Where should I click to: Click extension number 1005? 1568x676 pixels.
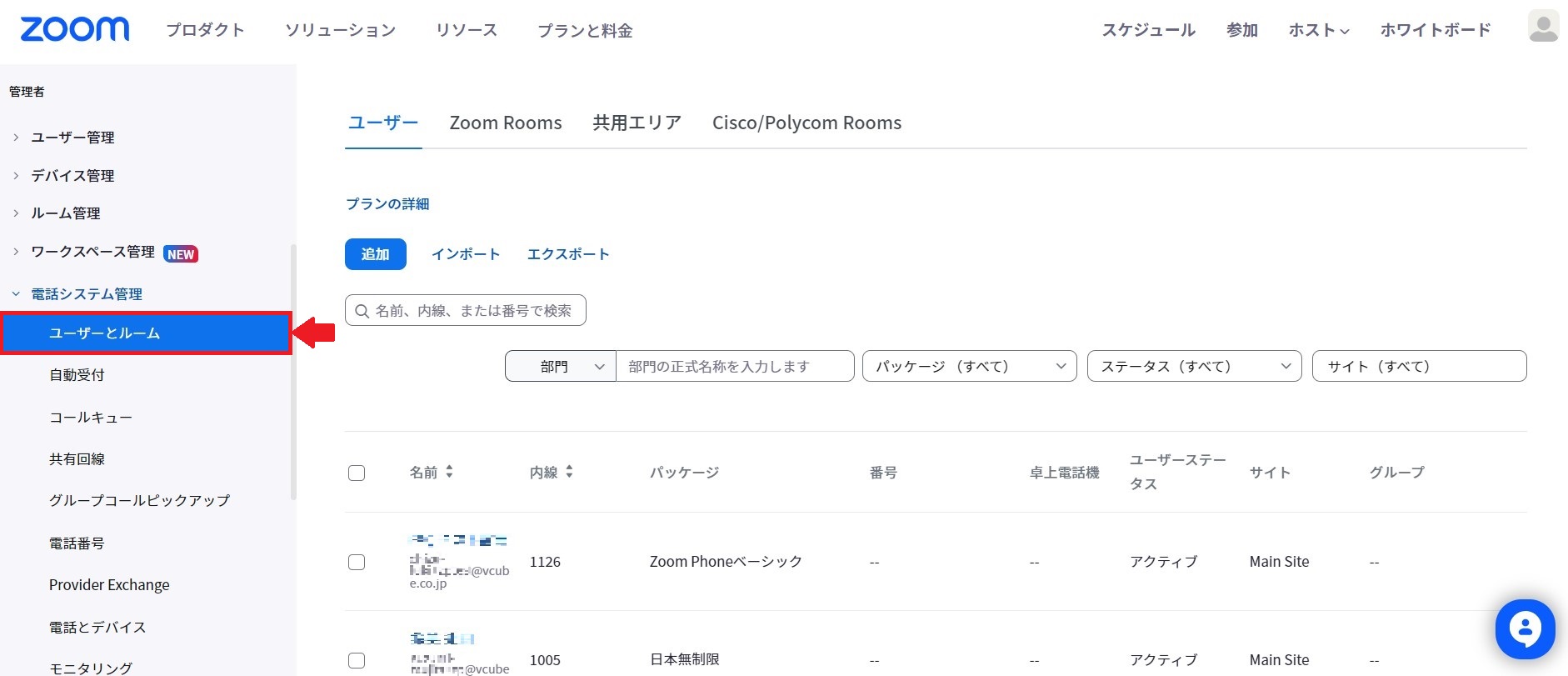point(545,660)
